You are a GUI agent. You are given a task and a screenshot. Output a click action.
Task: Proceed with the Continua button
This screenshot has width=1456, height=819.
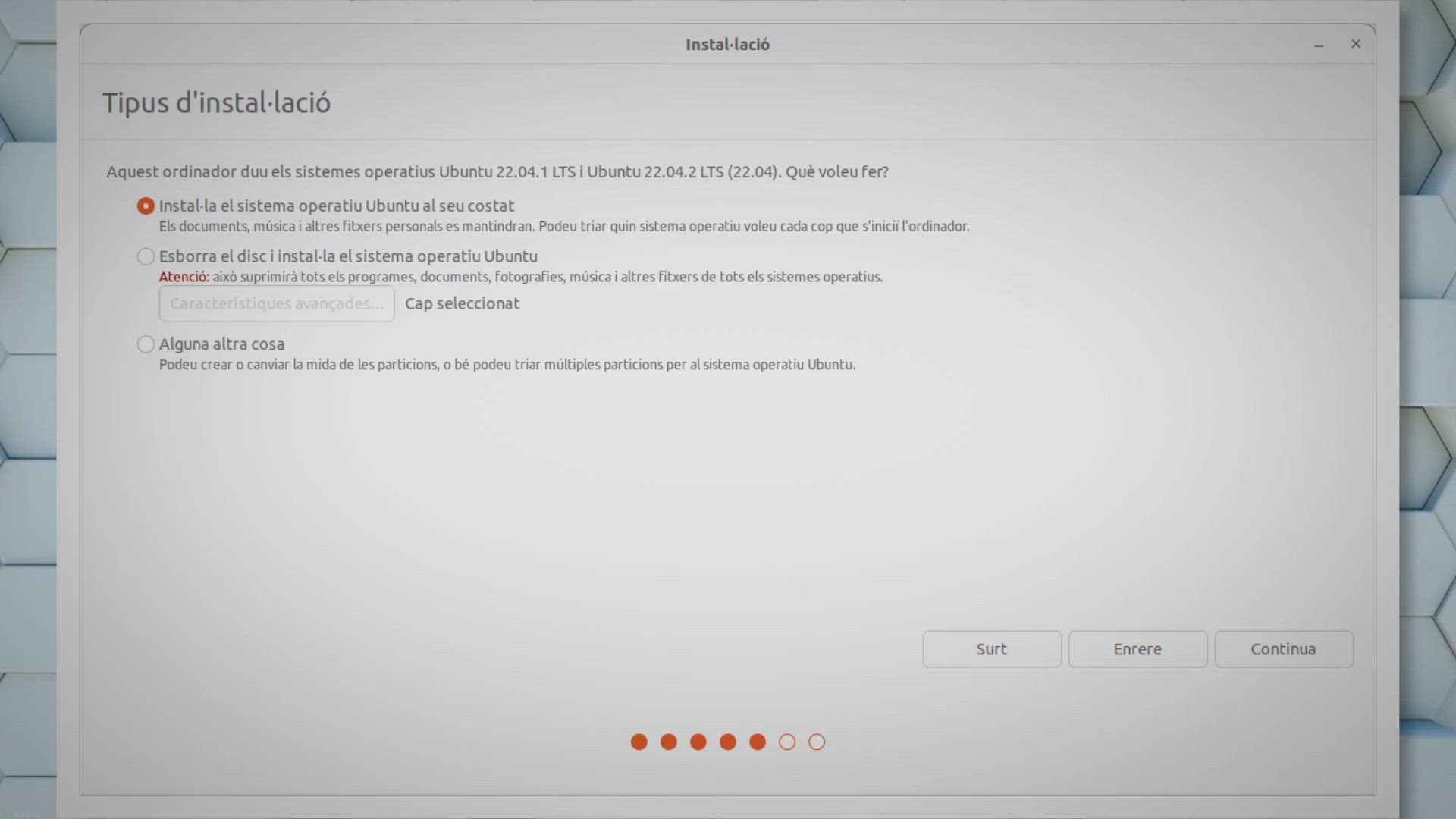[1283, 649]
